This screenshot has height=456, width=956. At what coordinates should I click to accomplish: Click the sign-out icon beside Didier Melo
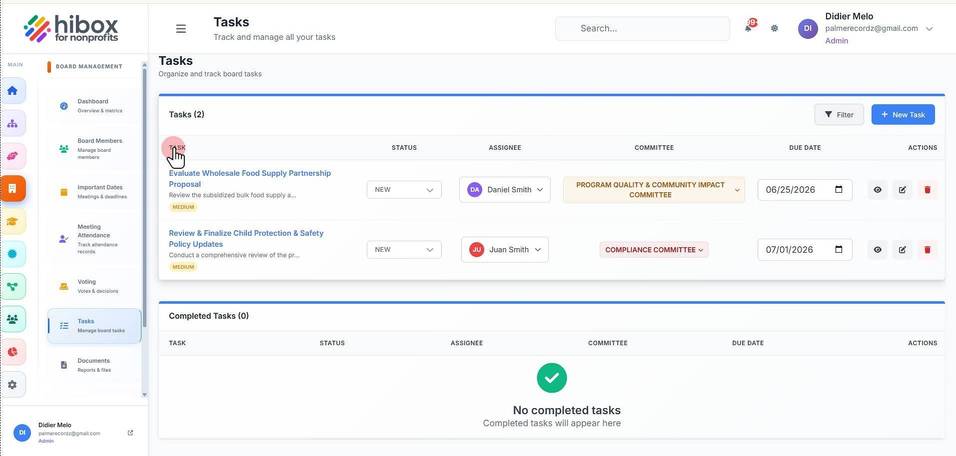point(130,433)
